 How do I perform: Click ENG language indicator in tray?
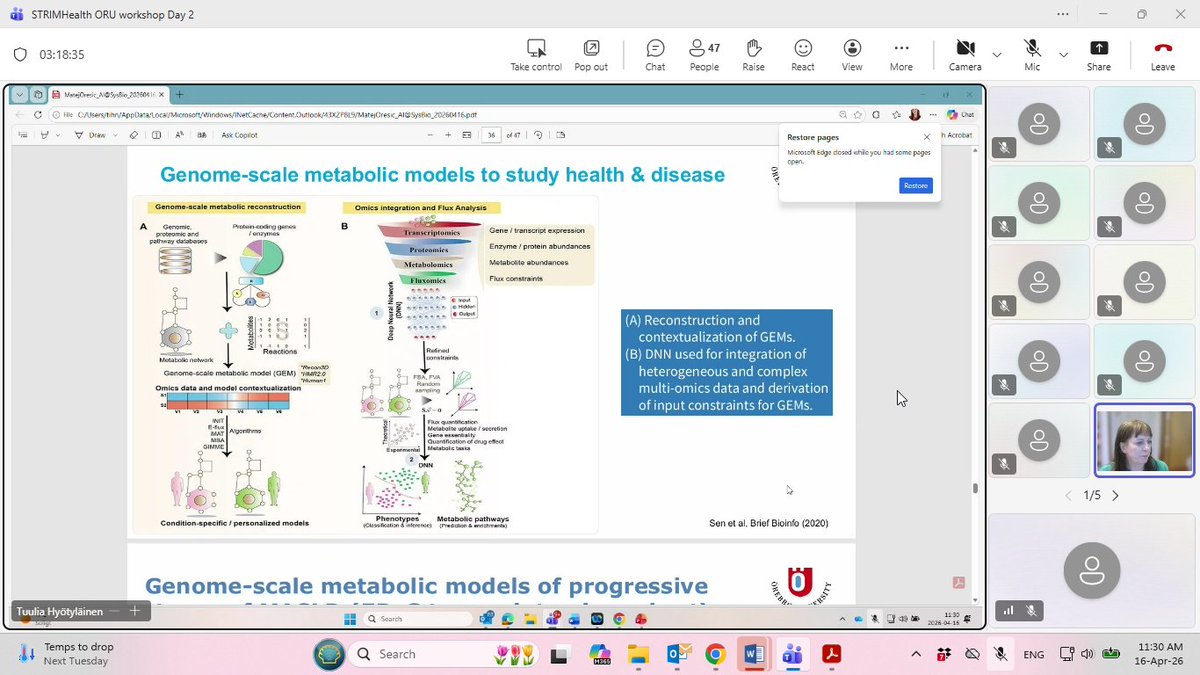(1034, 654)
